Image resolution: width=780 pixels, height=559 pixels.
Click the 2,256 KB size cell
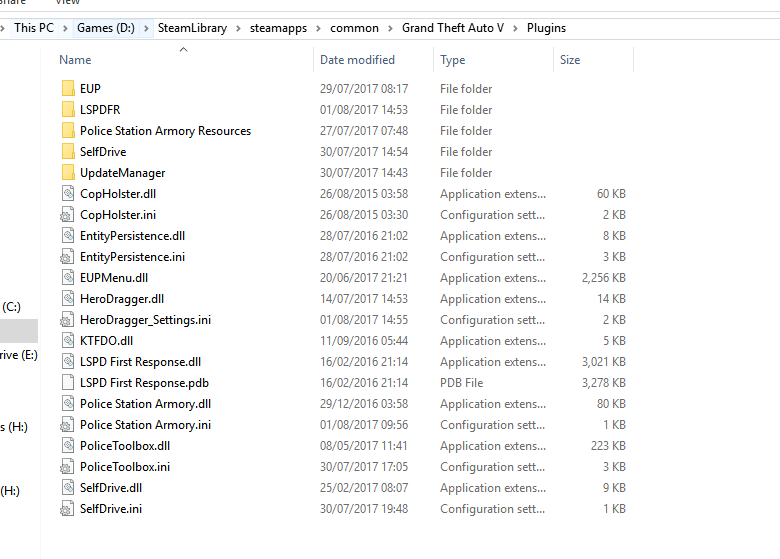coord(603,278)
